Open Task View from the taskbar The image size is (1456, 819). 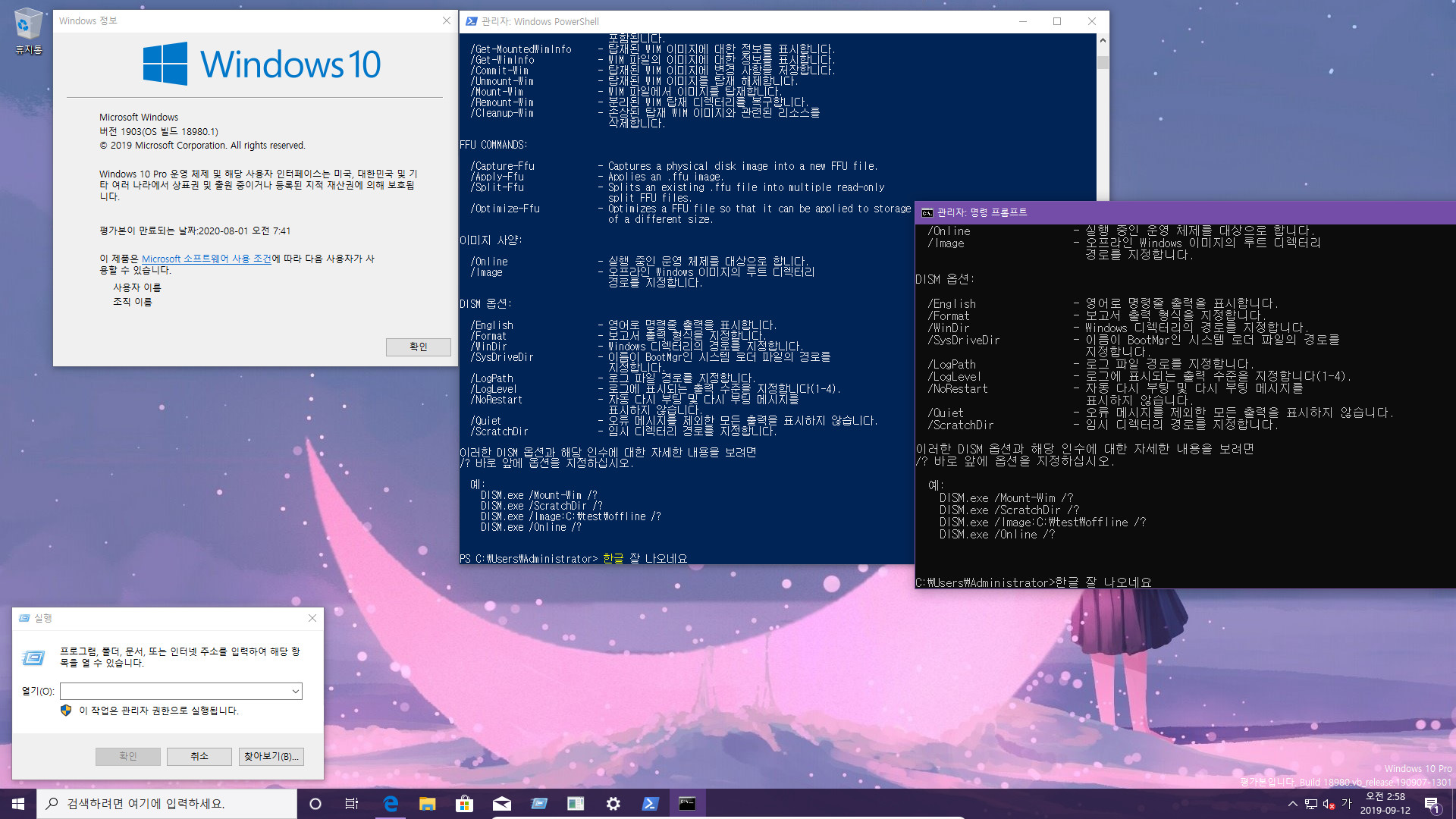(x=352, y=804)
